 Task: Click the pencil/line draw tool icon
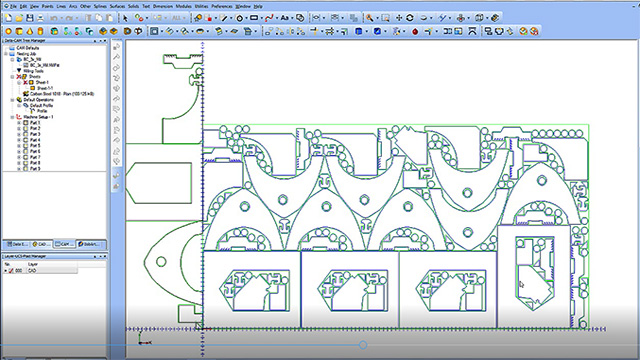click(x=223, y=18)
